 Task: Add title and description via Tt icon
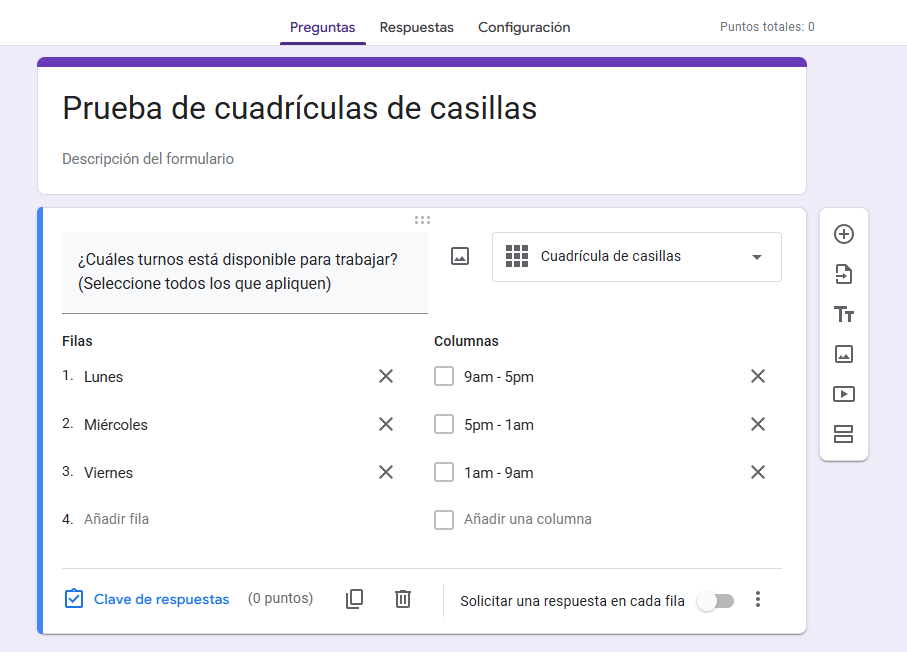844,314
